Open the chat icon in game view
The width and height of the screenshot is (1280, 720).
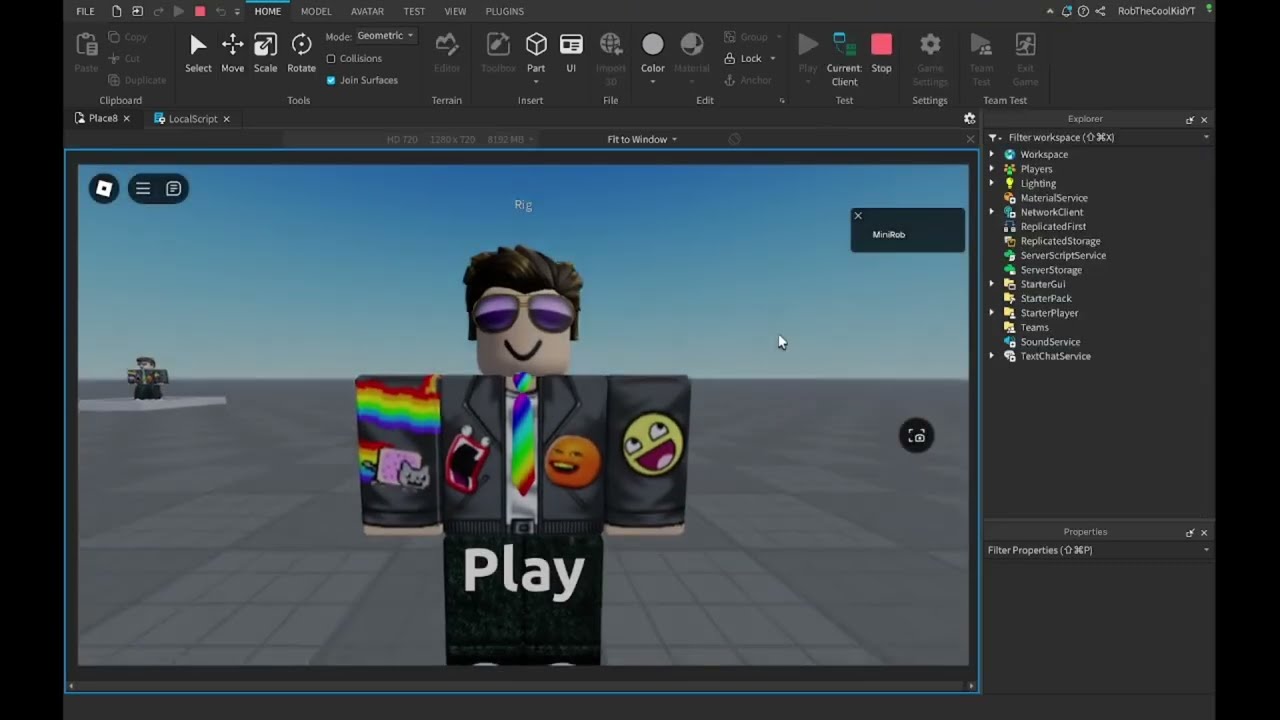173,188
